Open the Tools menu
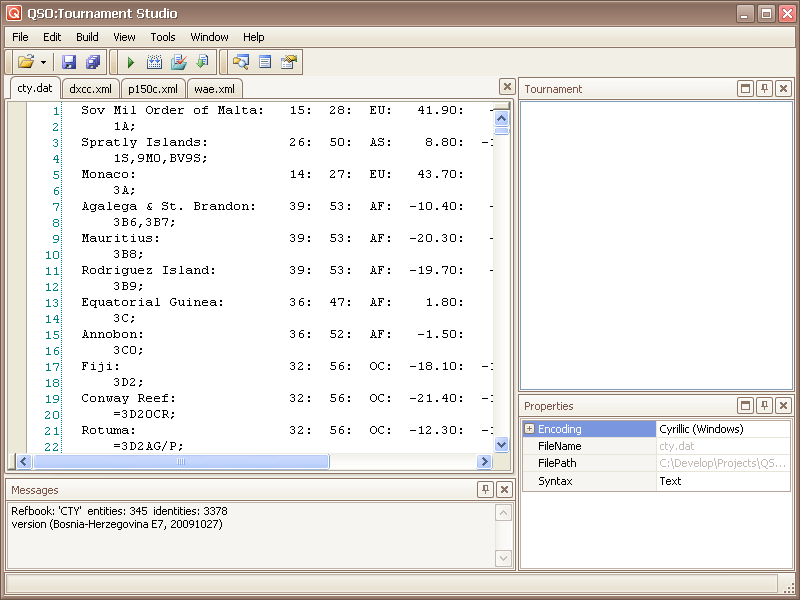 [x=162, y=37]
